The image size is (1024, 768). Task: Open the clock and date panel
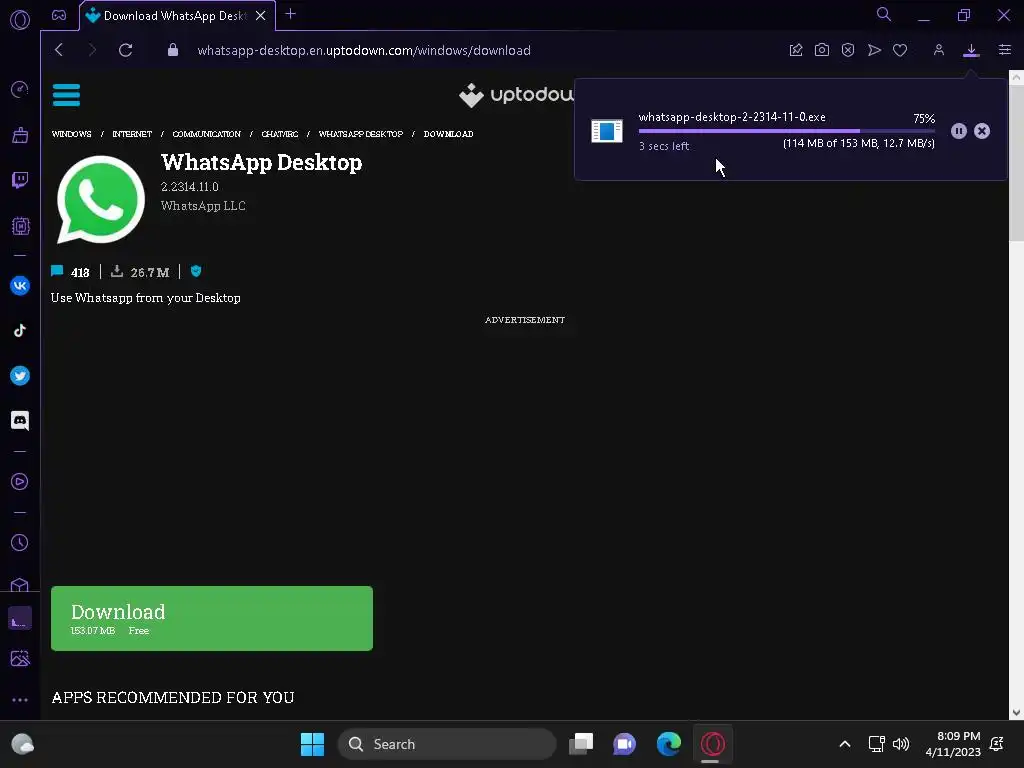(953, 744)
